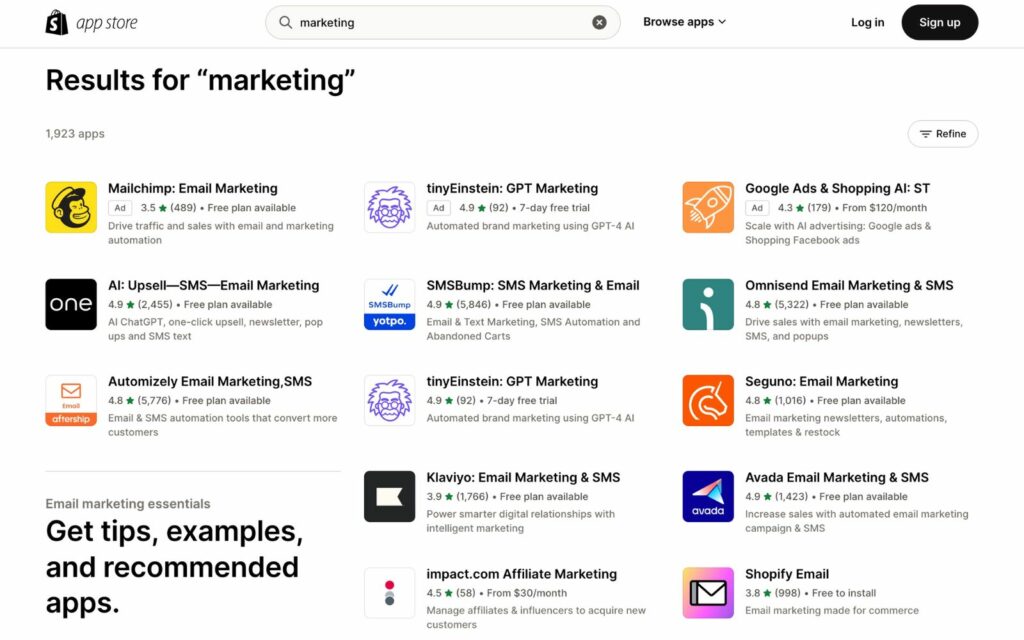
Task: Open the ONE app icon
Action: (71, 304)
